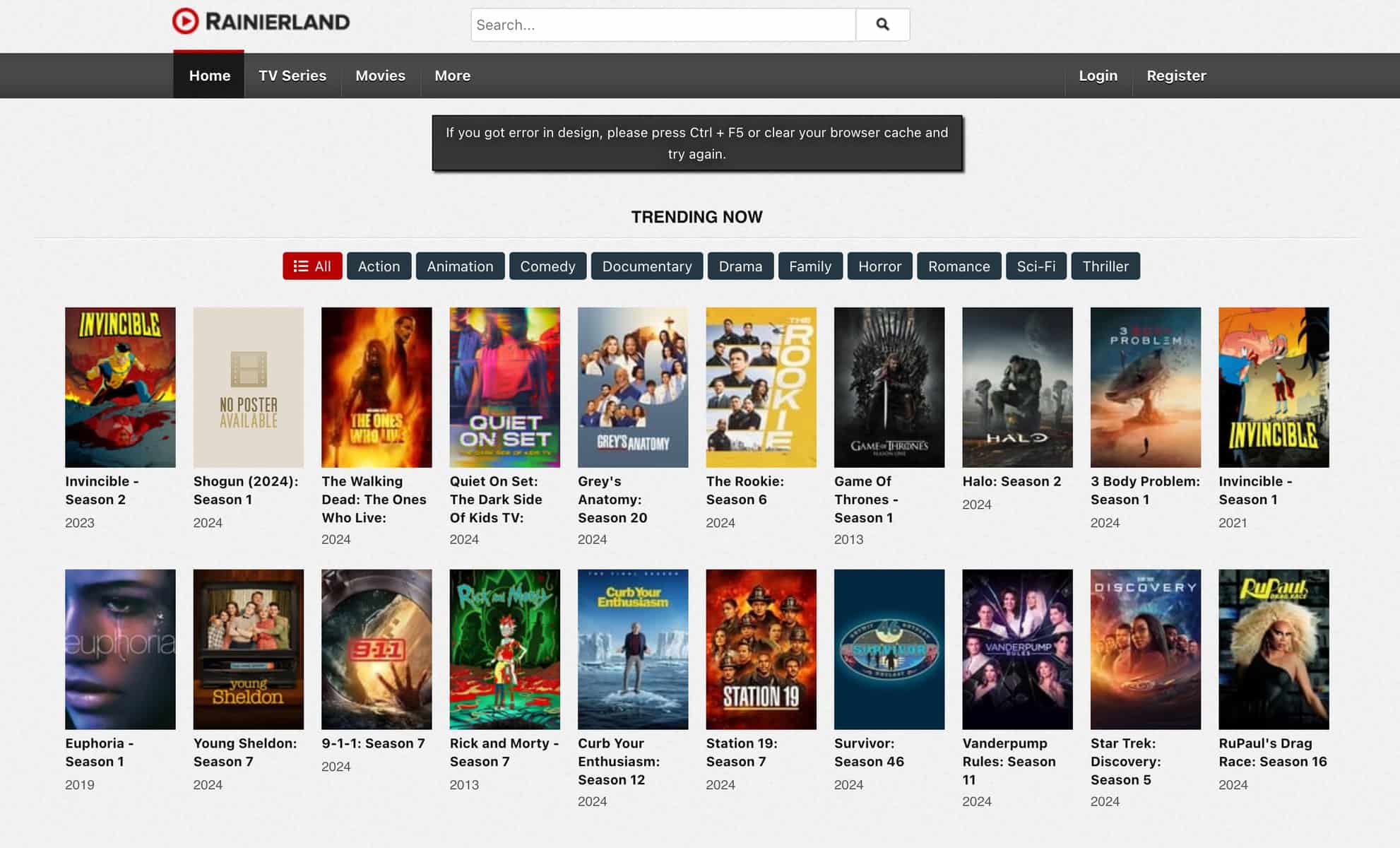
Task: Click Star Trek: Discovery Season 5 title
Action: [1126, 762]
